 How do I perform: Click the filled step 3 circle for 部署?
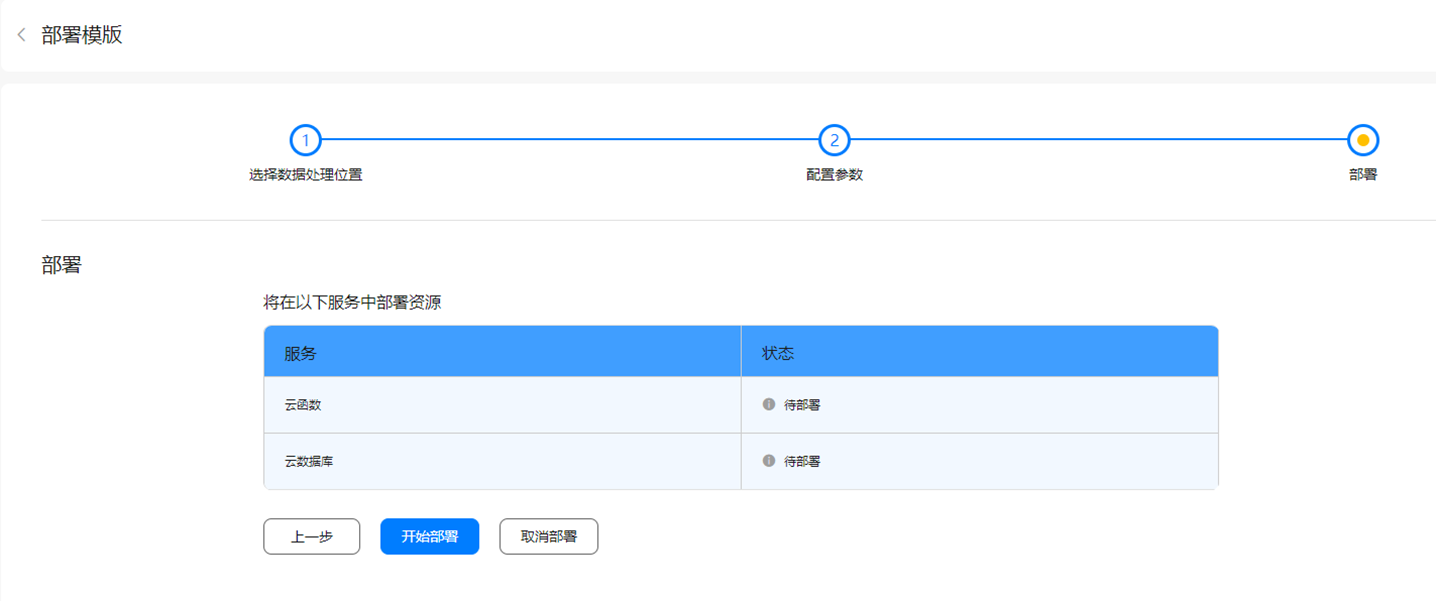pyautogui.click(x=1364, y=140)
